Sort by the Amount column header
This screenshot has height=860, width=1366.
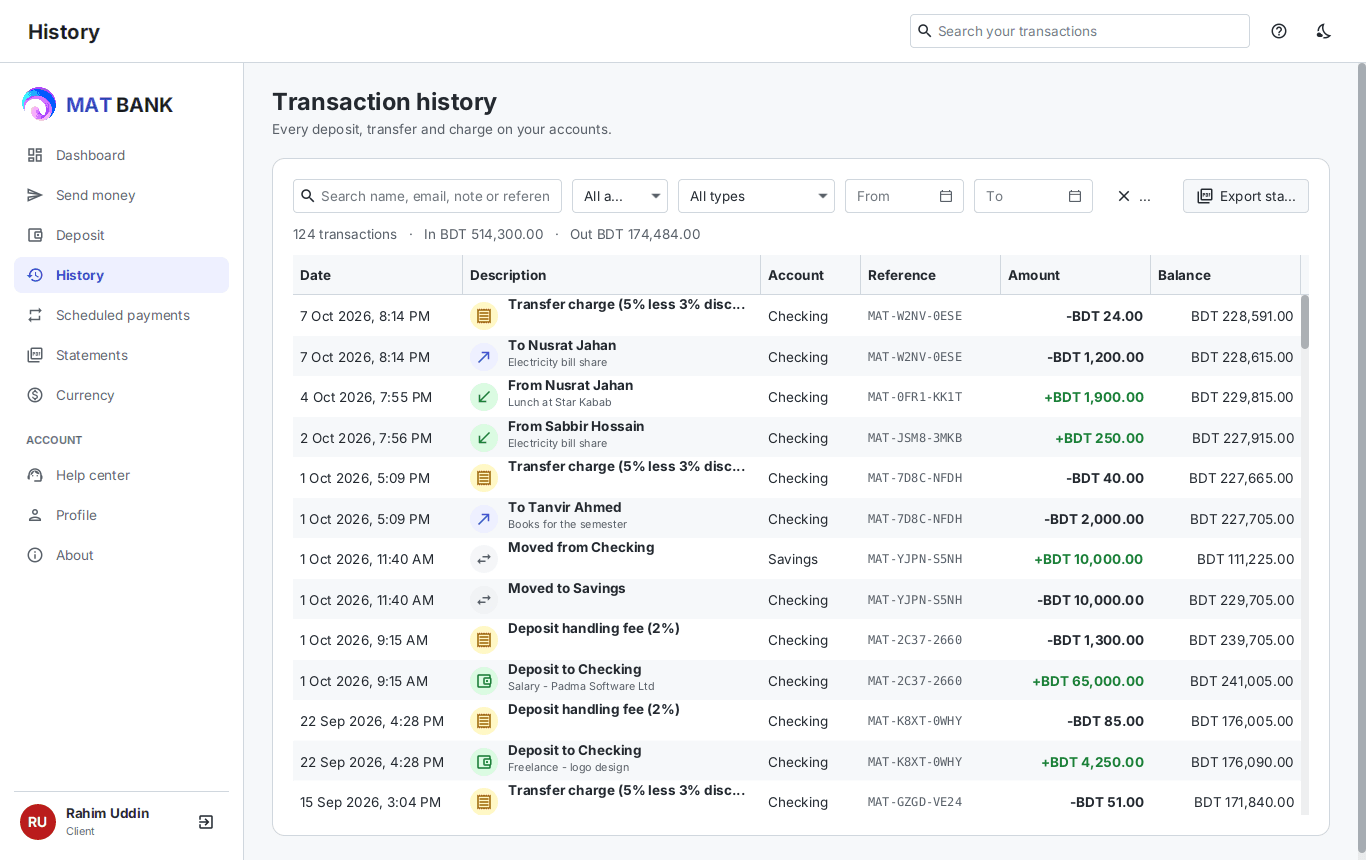pos(1076,275)
